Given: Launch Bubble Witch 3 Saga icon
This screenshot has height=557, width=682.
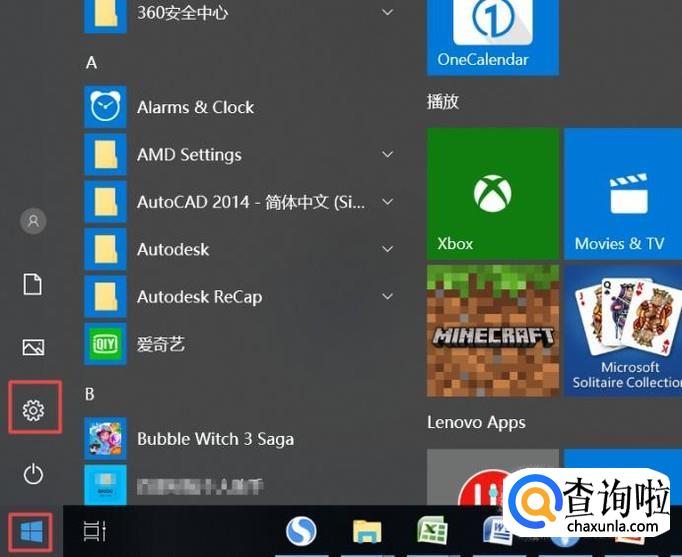Looking at the screenshot, I should 105,439.
